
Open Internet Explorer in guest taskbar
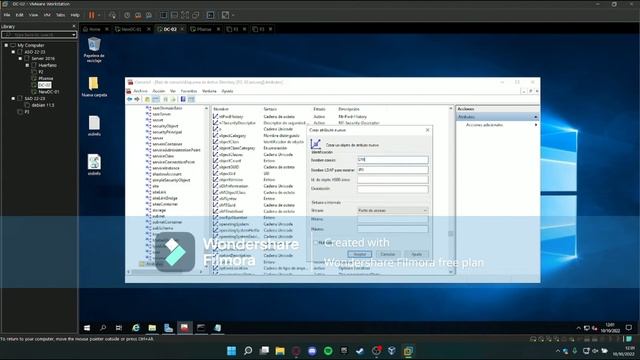coord(136,328)
